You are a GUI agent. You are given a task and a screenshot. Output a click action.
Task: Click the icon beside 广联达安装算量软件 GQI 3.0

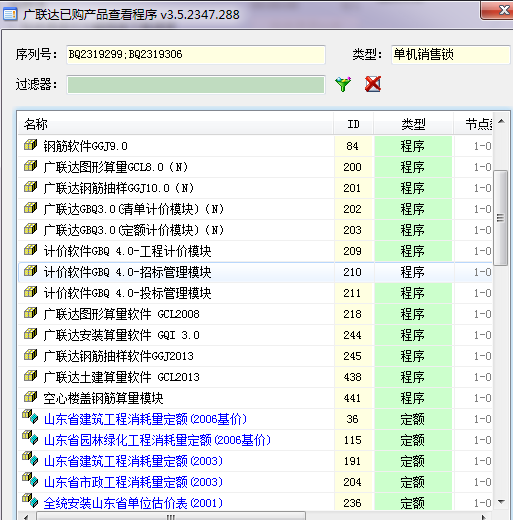click(30, 334)
